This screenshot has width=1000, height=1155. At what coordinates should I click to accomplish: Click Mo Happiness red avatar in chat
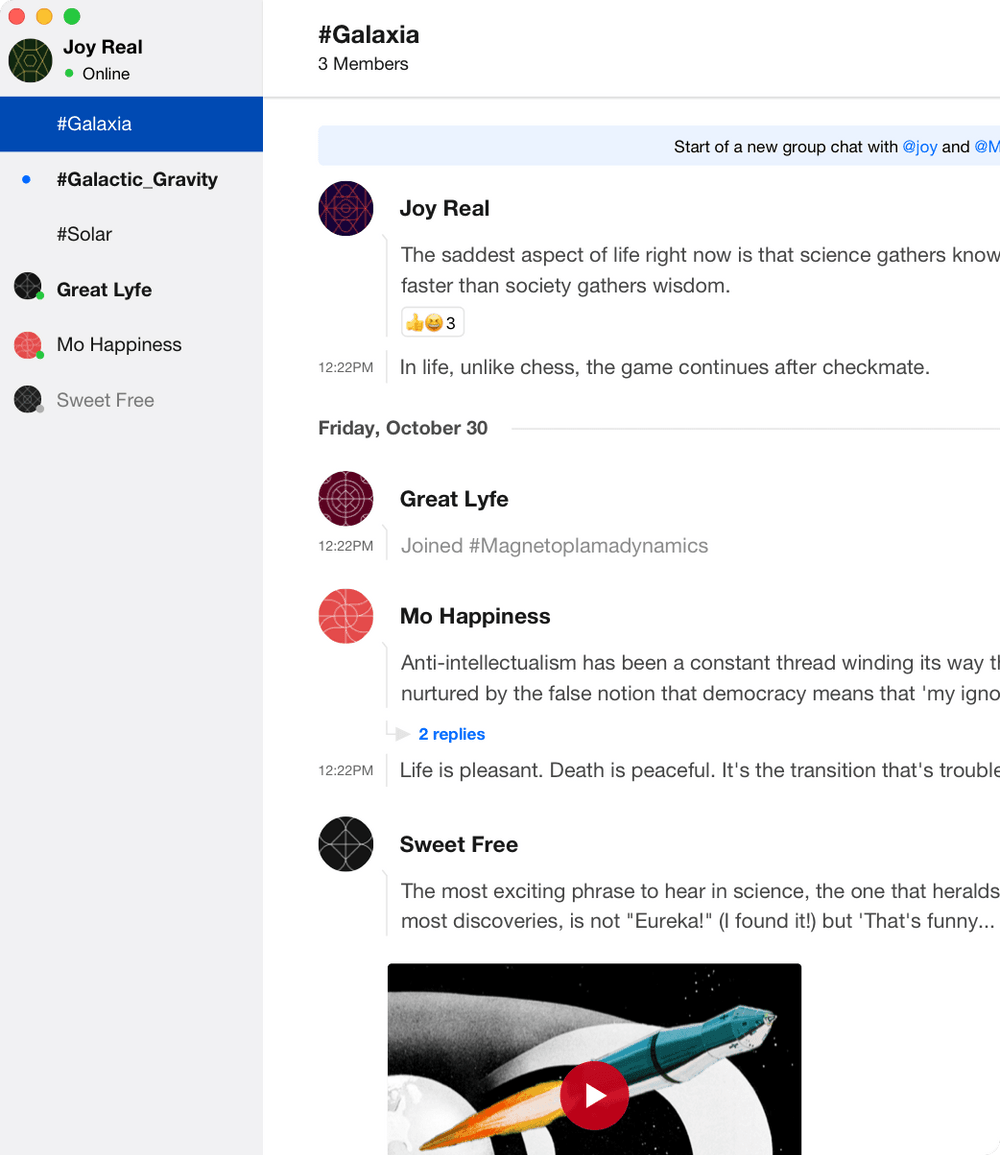pyautogui.click(x=345, y=616)
